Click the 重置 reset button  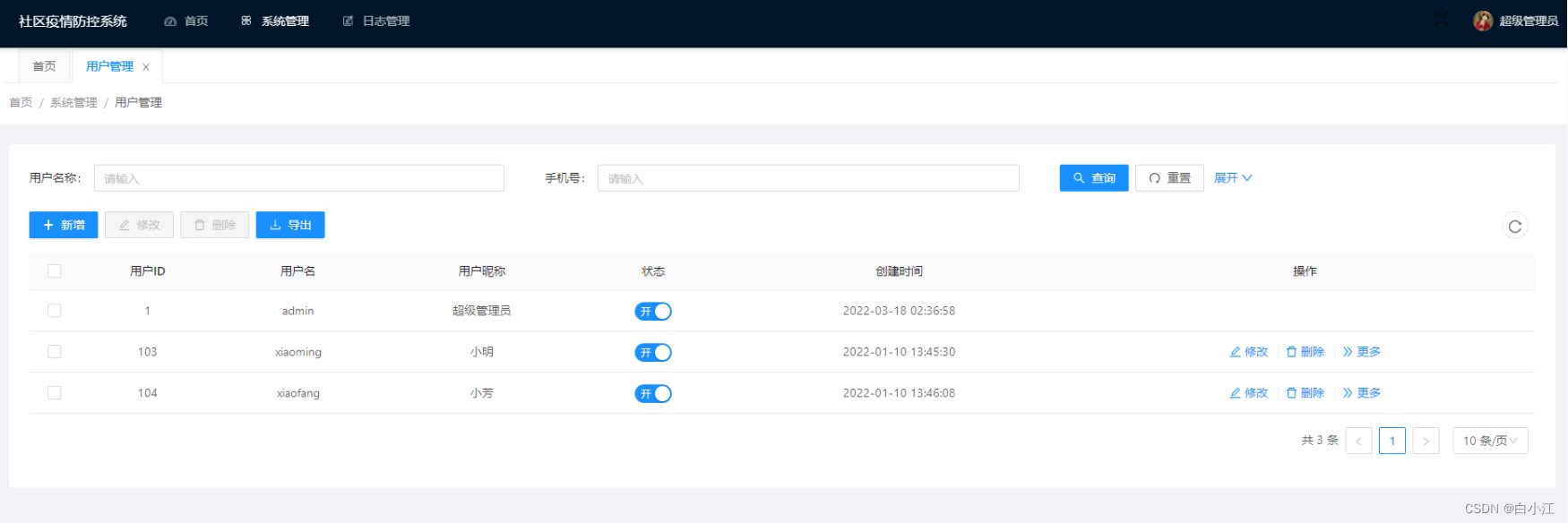click(1169, 178)
